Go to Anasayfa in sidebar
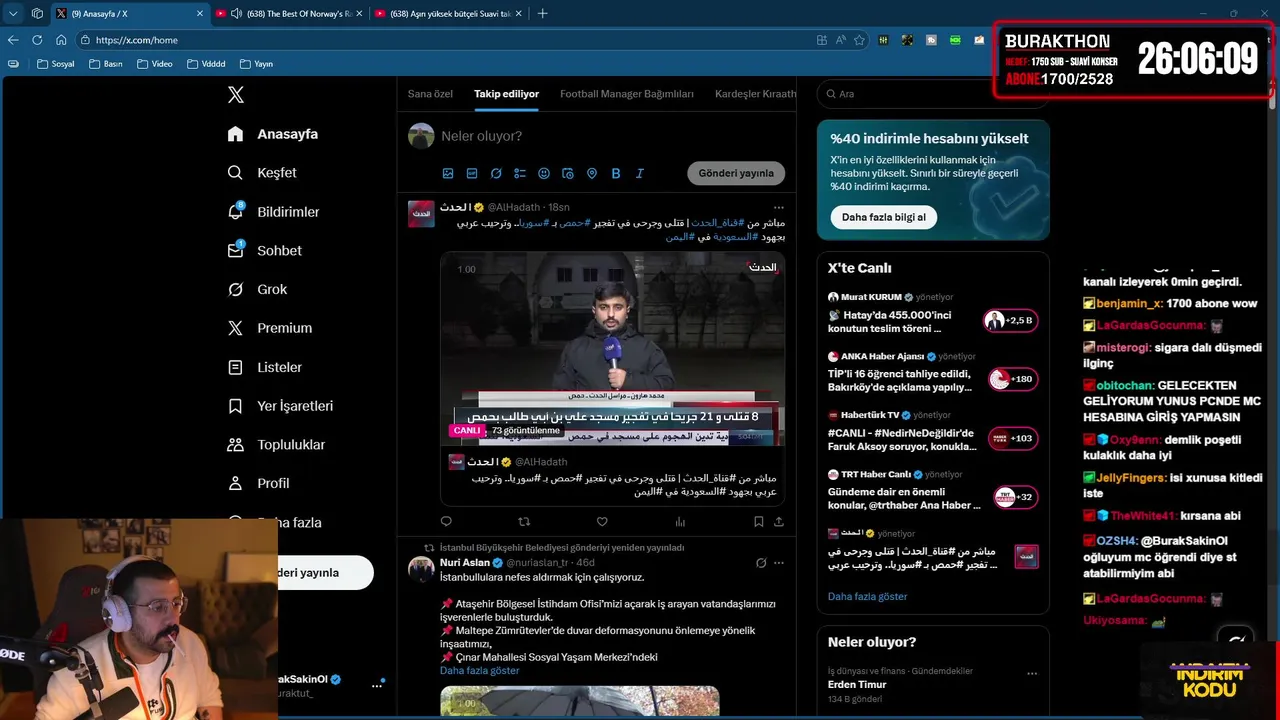The image size is (1280, 720). click(x=273, y=134)
